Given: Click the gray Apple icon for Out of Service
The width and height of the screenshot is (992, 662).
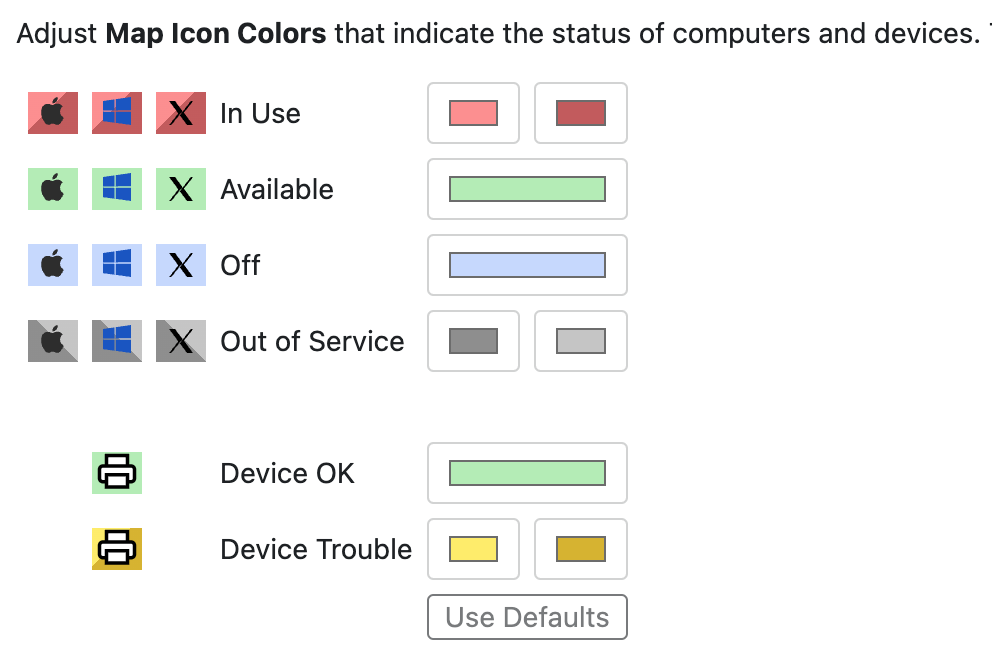Looking at the screenshot, I should (x=53, y=341).
